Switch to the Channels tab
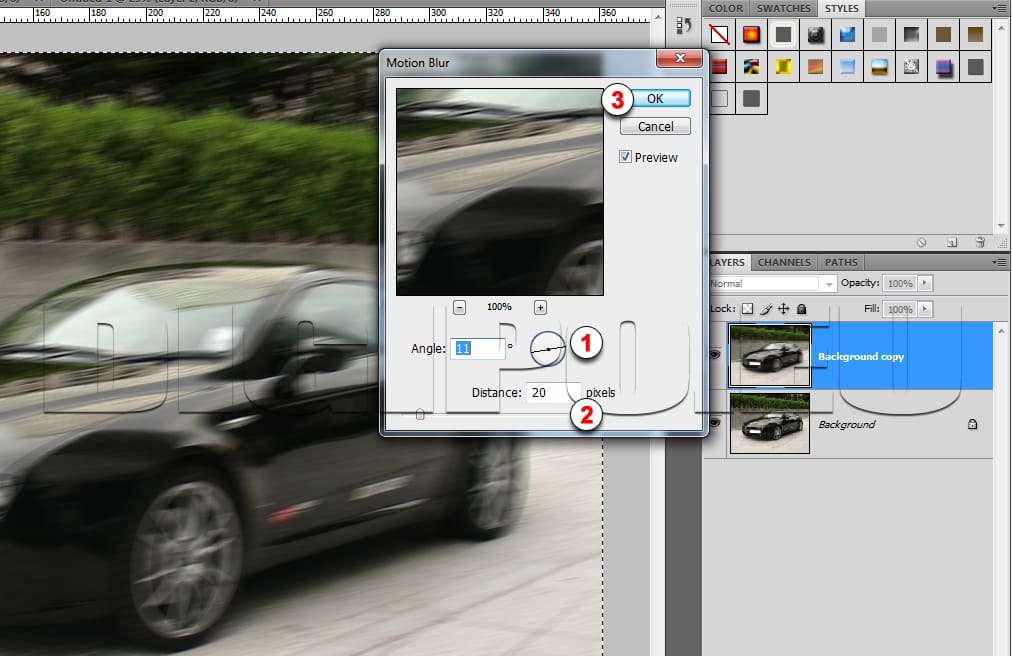Image resolution: width=1012 pixels, height=656 pixels. (784, 262)
